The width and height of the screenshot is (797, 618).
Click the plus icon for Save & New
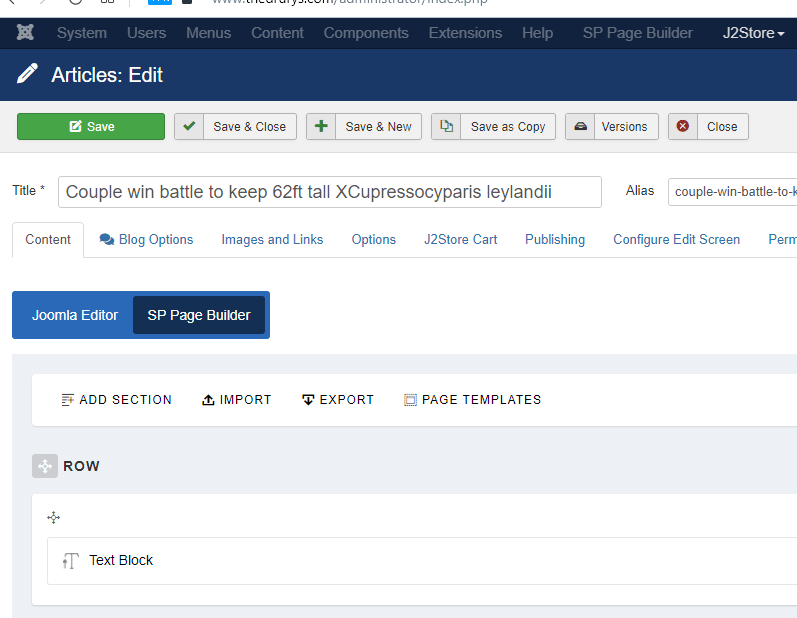[321, 126]
